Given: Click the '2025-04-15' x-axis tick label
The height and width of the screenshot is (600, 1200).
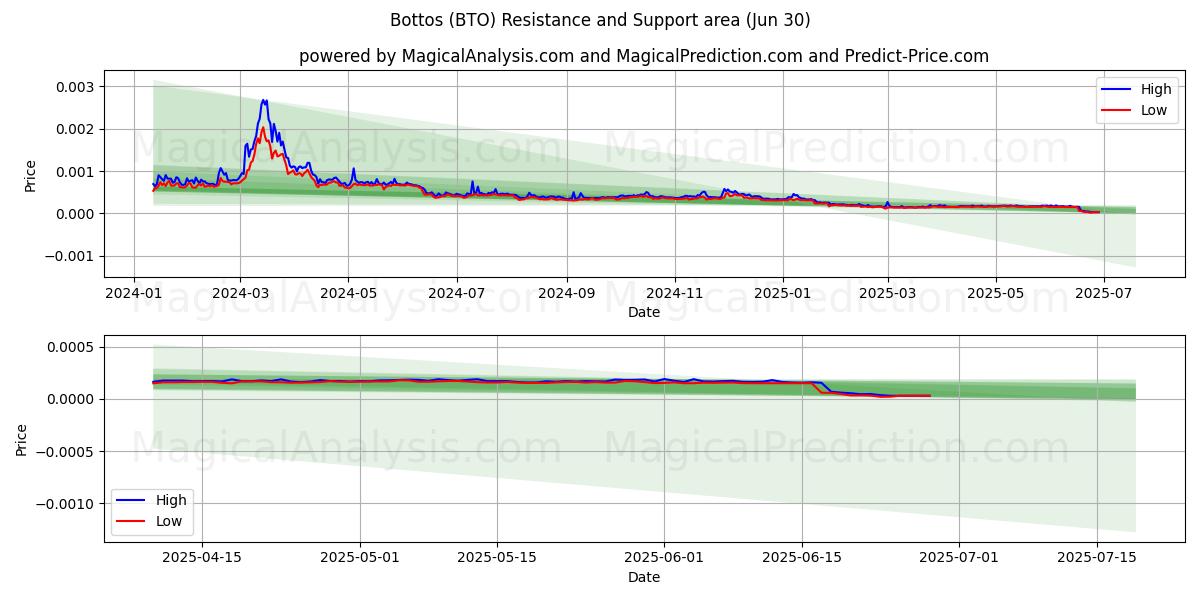Looking at the screenshot, I should 202,558.
